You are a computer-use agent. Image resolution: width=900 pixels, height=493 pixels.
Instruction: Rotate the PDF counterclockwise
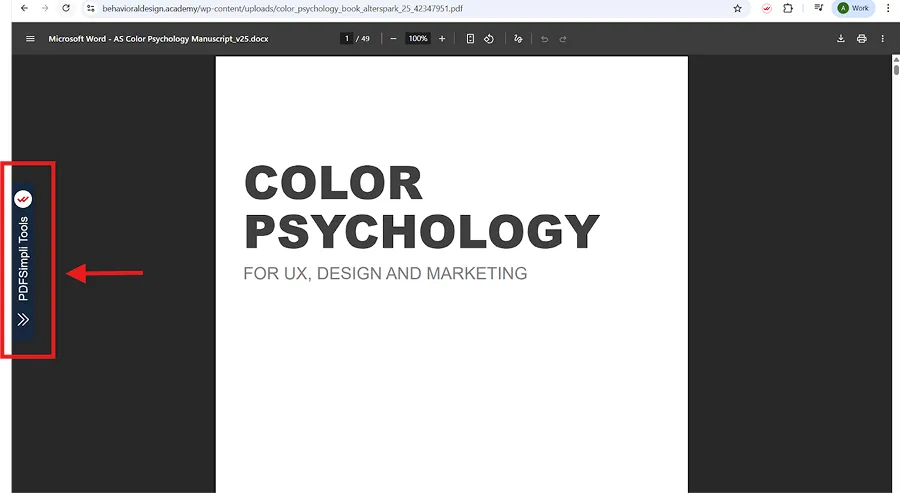[x=489, y=39]
